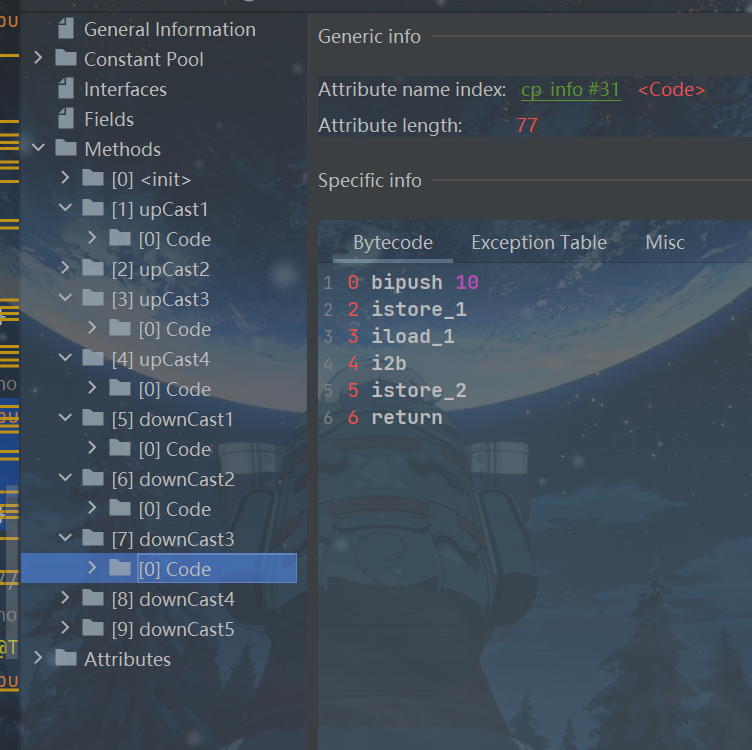Screen dimensions: 752x750
Task: Click the Constant Pool folder icon
Action: click(x=66, y=59)
